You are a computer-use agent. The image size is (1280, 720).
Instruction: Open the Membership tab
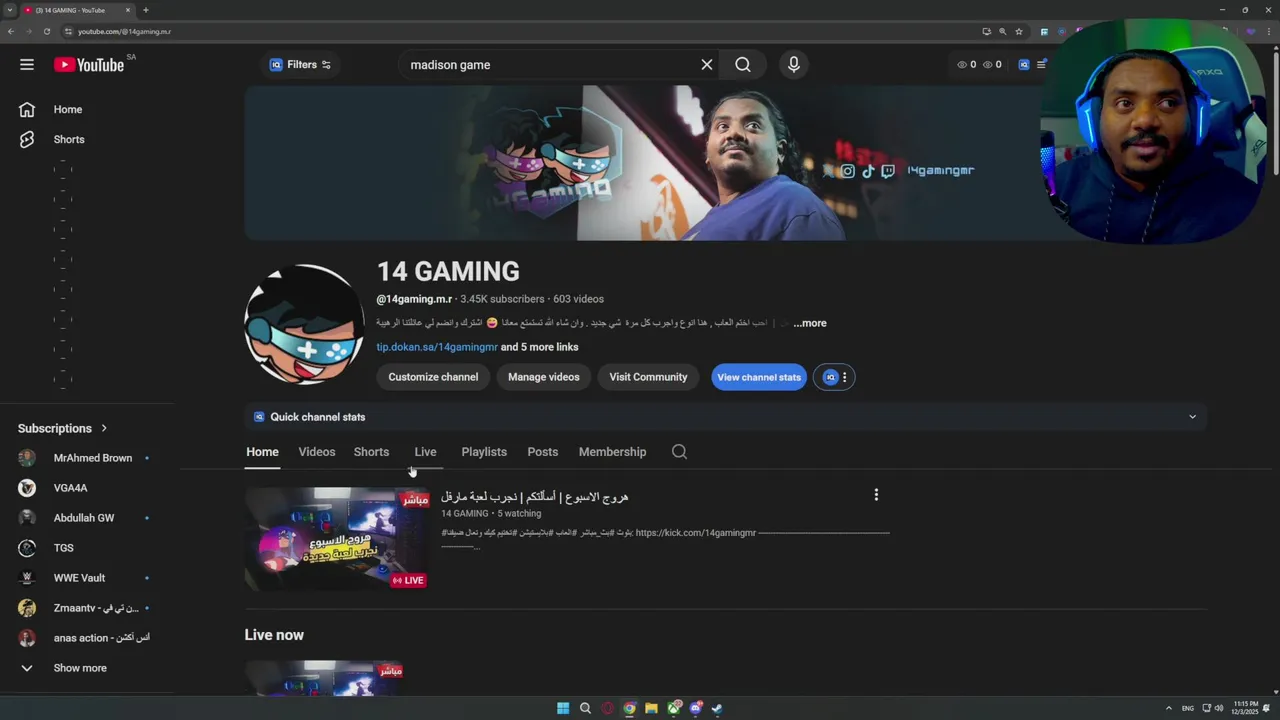tap(612, 452)
